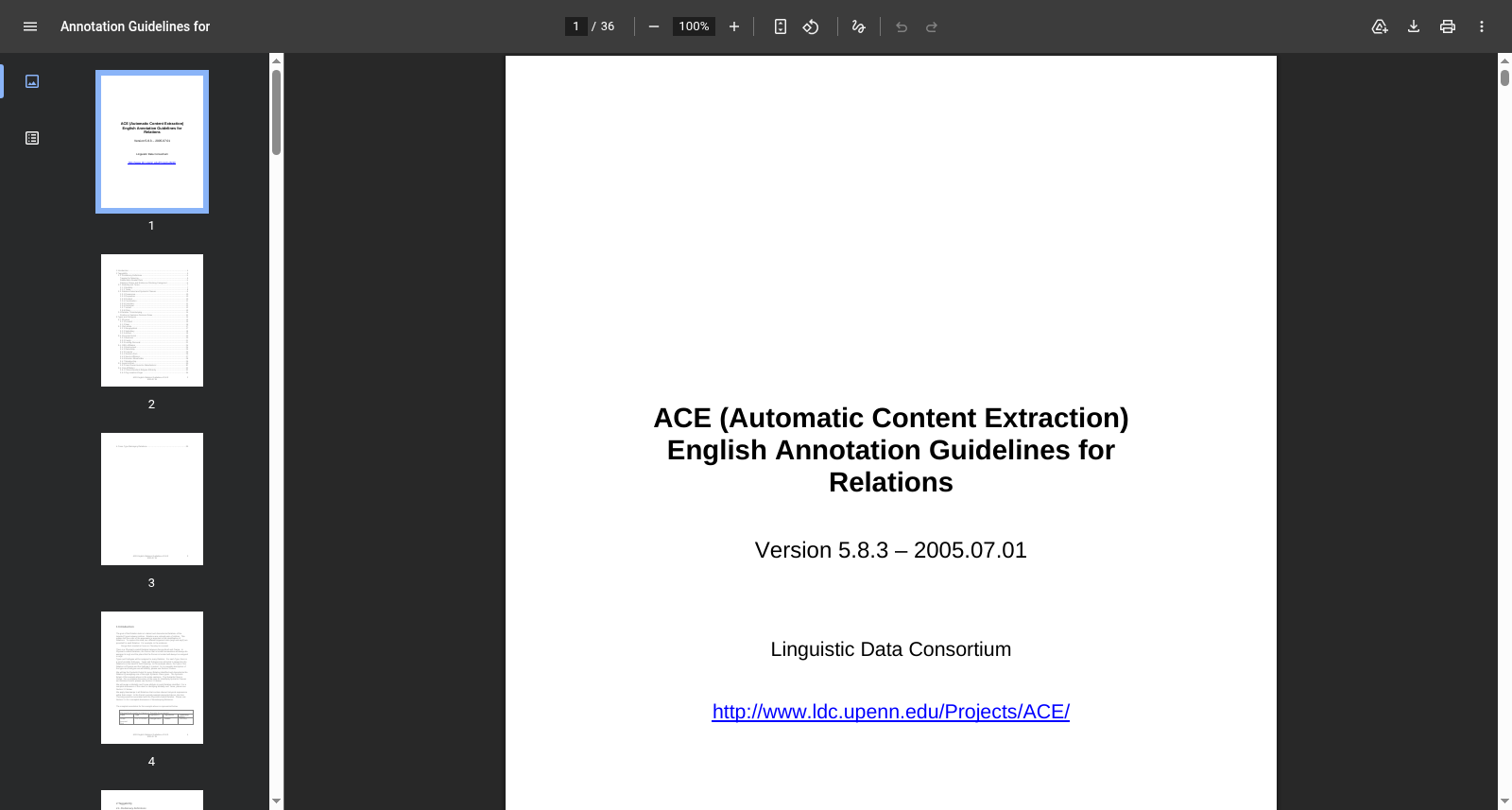This screenshot has height=810, width=1512.
Task: Print the document
Action: pos(1448,26)
